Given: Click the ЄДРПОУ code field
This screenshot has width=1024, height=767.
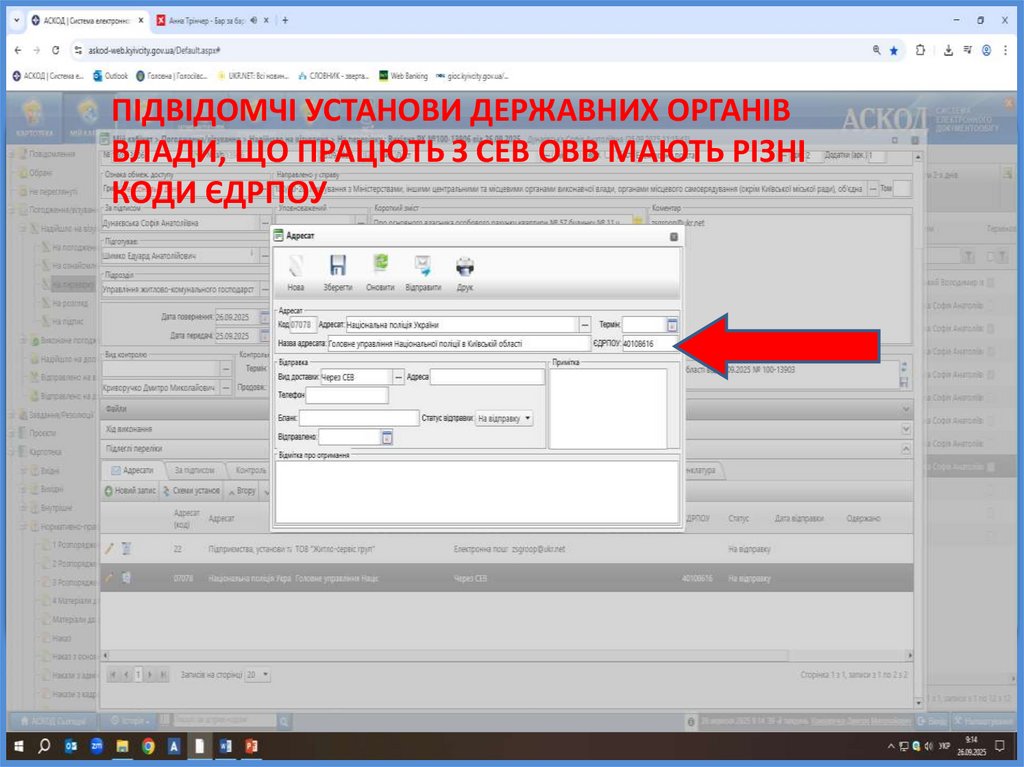Looking at the screenshot, I should click(x=649, y=344).
